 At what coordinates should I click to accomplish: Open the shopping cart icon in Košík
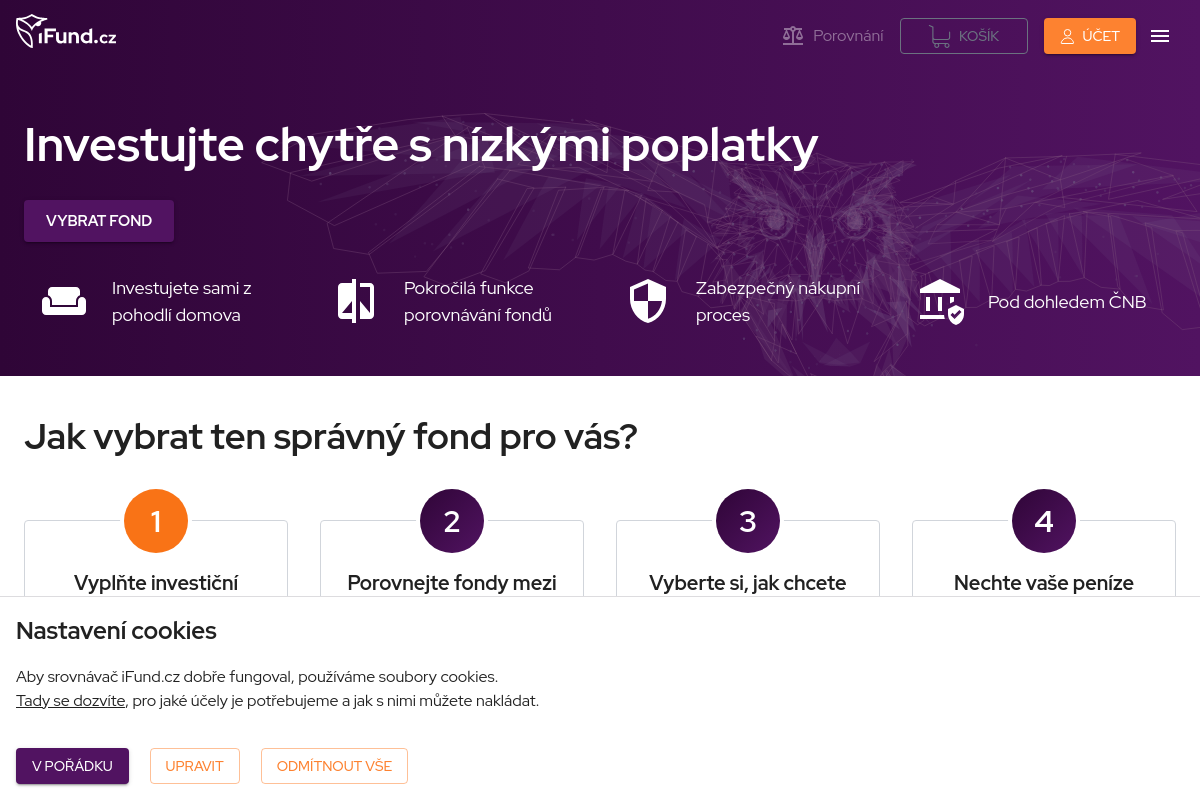point(938,35)
